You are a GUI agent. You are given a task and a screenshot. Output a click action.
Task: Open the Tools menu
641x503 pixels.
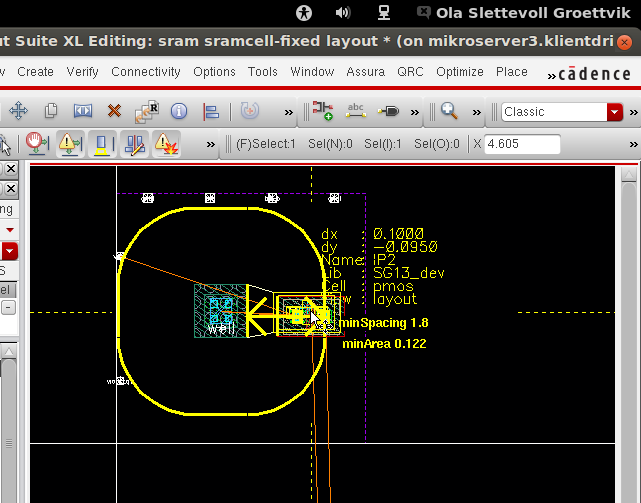point(262,72)
